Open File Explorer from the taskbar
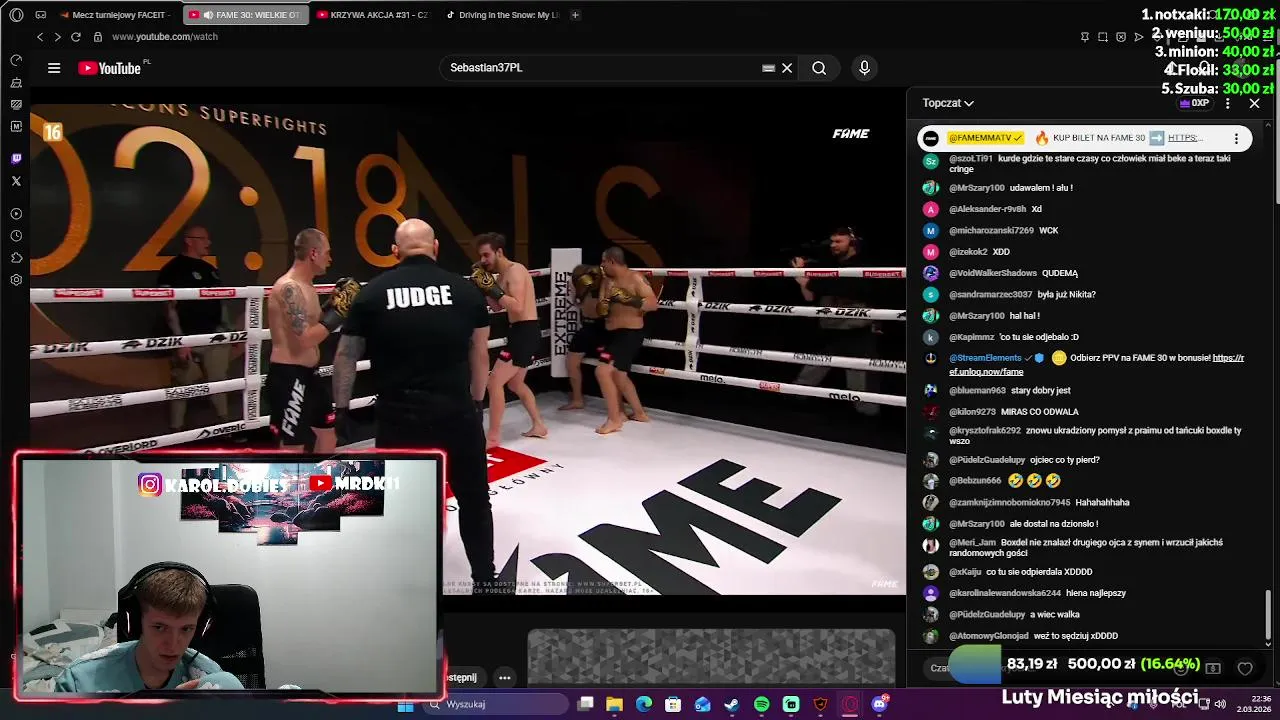The image size is (1280, 720). tap(615, 705)
